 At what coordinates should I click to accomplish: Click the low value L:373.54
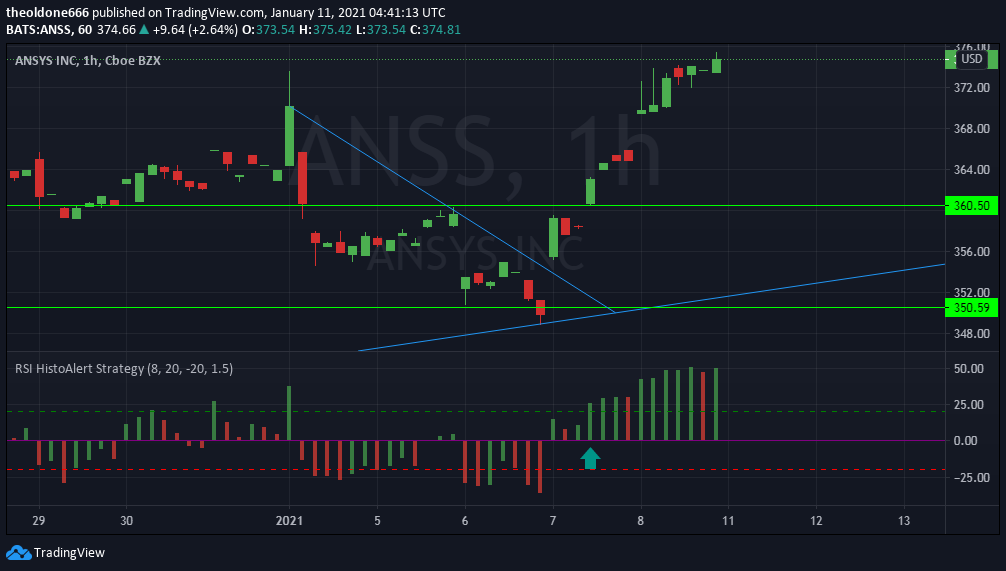(x=381, y=30)
